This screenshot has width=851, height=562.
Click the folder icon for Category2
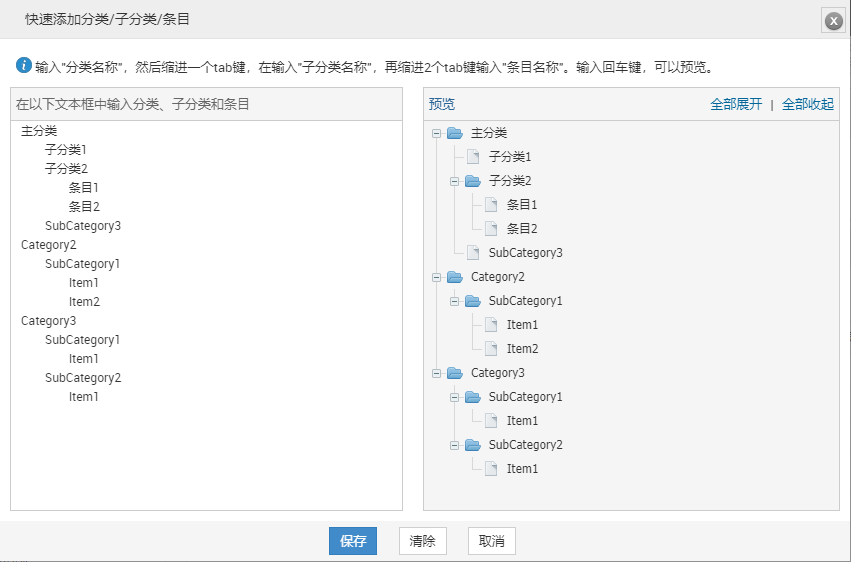(x=455, y=277)
